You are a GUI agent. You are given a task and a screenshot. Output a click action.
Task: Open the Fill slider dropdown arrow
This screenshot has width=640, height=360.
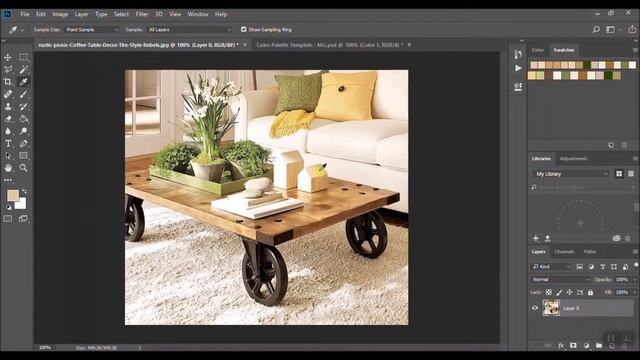[634, 292]
